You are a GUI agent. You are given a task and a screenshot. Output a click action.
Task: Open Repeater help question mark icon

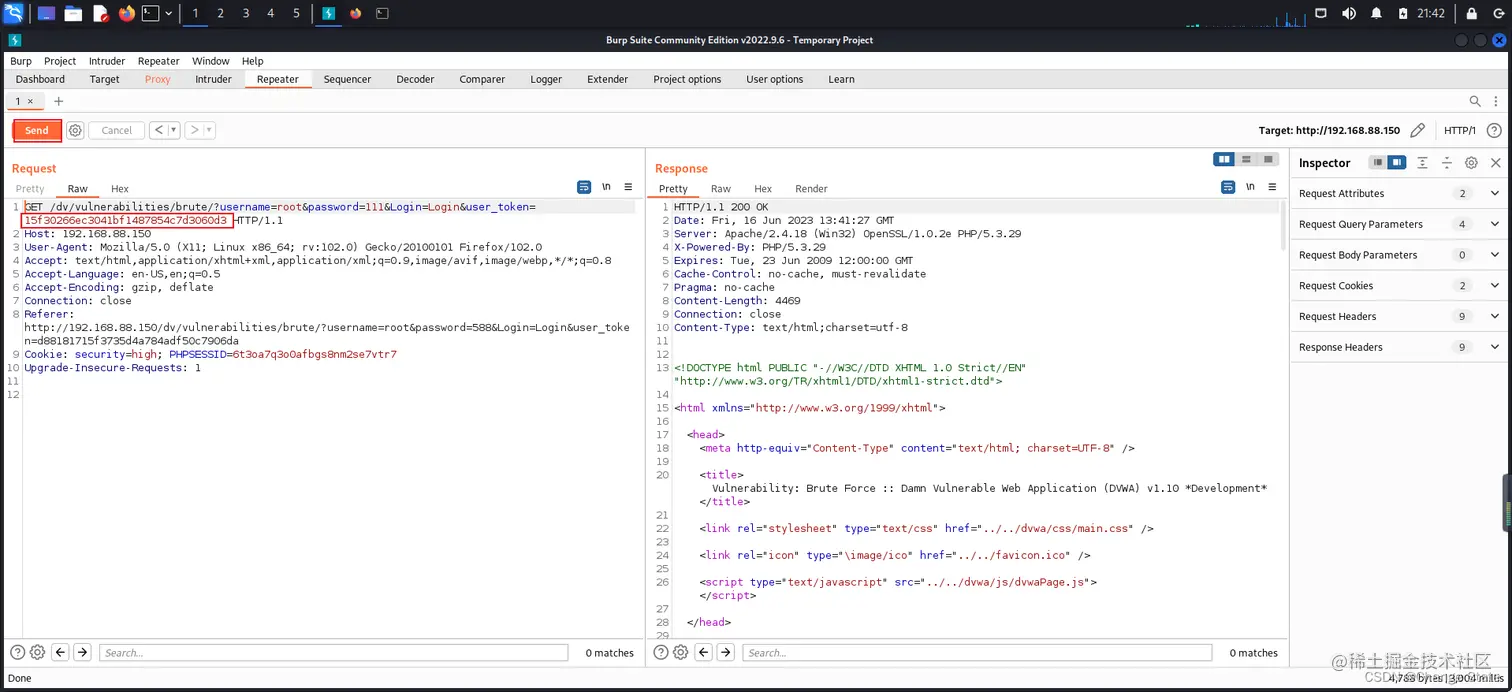pyautogui.click(x=1494, y=130)
